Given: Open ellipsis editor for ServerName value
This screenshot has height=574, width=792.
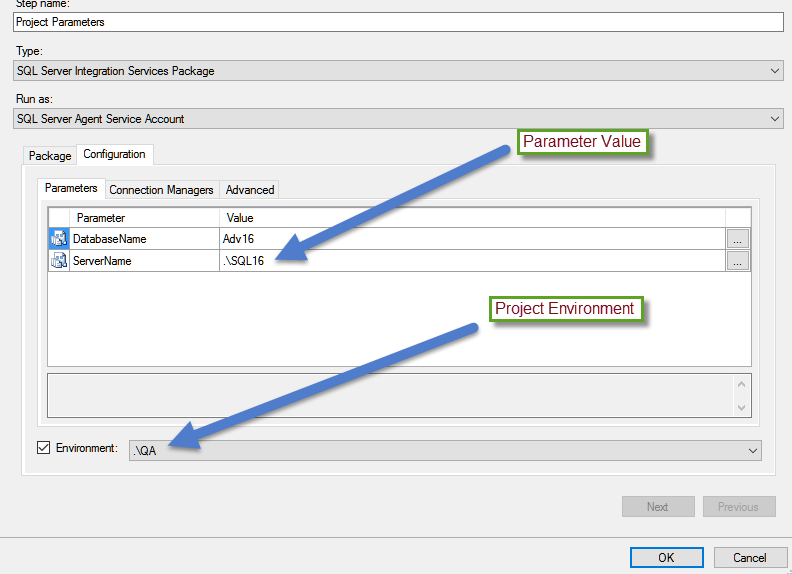Looking at the screenshot, I should 737,261.
